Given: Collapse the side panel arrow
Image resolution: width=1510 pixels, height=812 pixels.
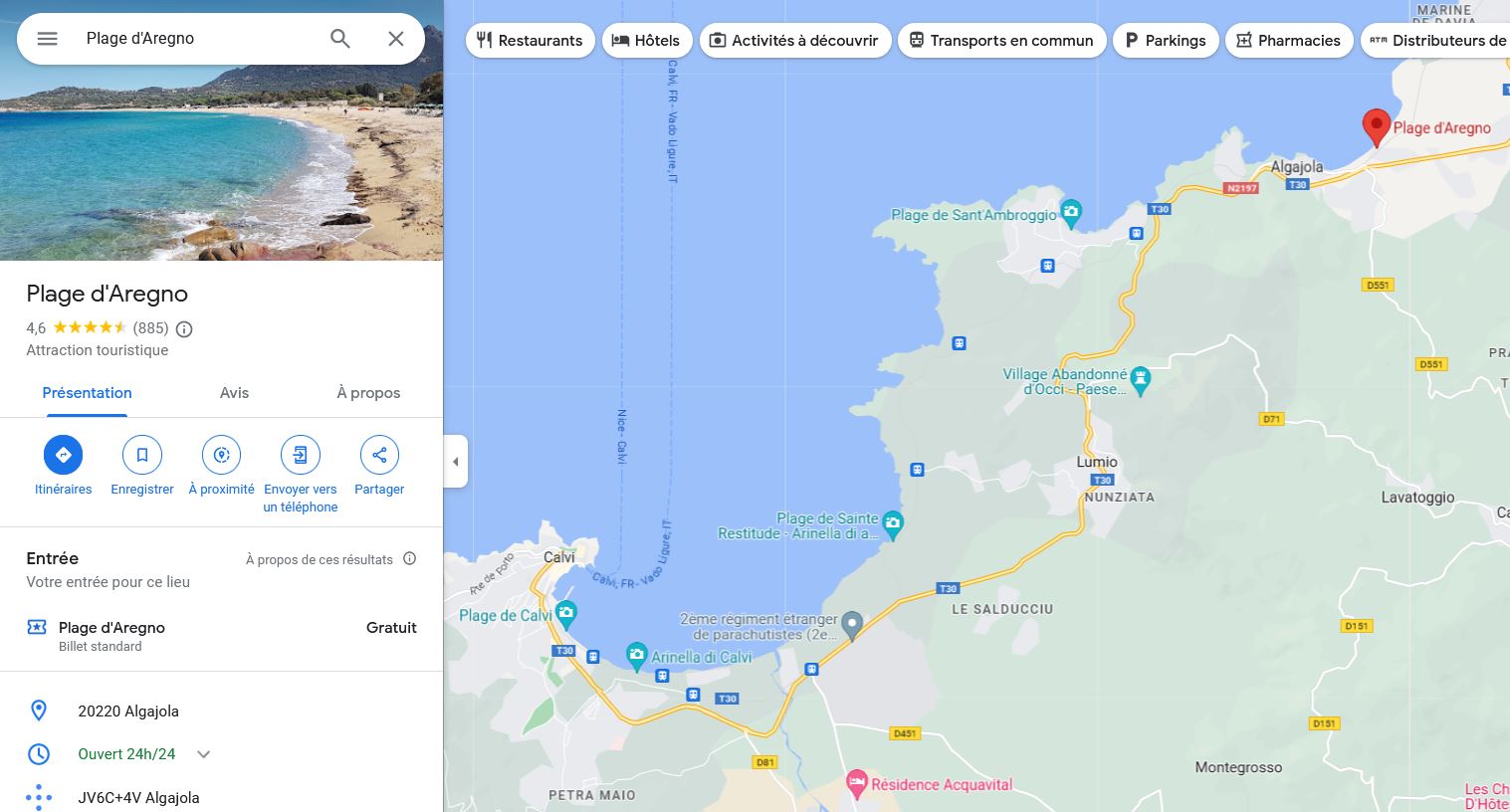Looking at the screenshot, I should click(x=456, y=461).
